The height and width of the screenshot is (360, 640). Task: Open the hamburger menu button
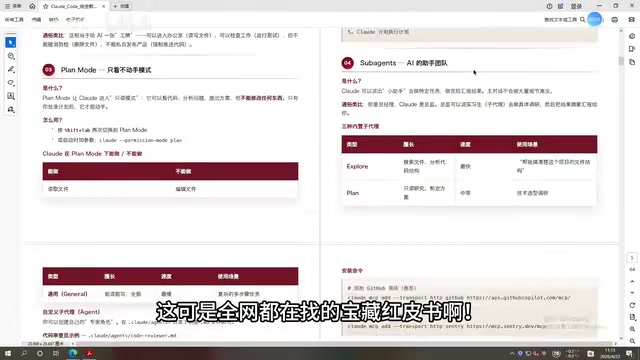coord(13,6)
